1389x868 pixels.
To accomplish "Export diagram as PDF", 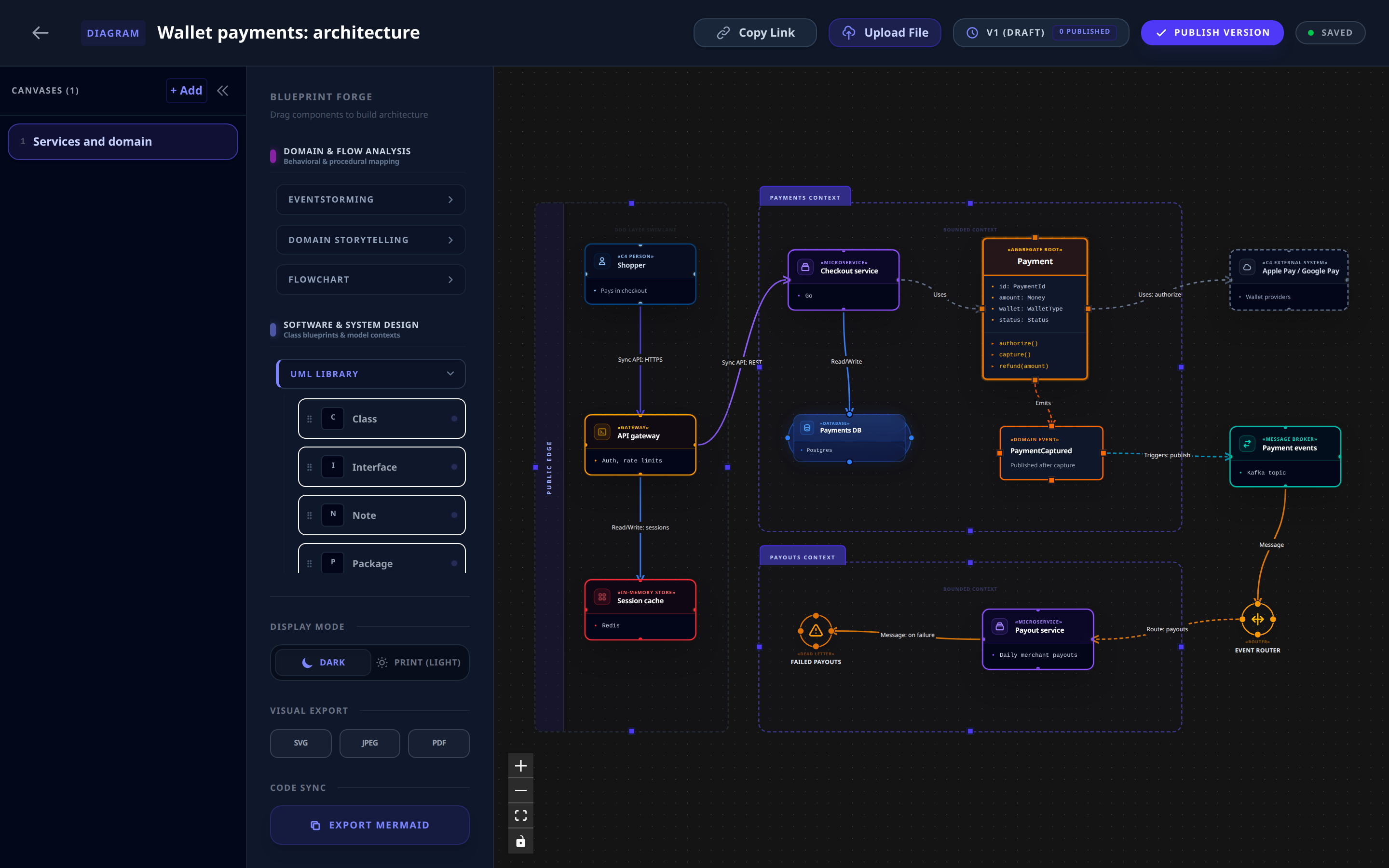I will pyautogui.click(x=438, y=743).
